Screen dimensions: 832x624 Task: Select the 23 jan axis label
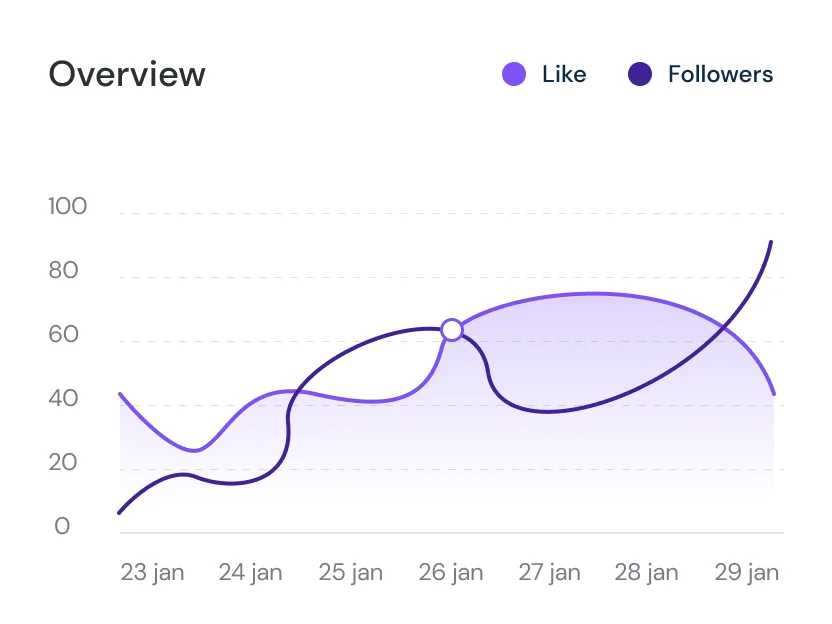point(152,573)
